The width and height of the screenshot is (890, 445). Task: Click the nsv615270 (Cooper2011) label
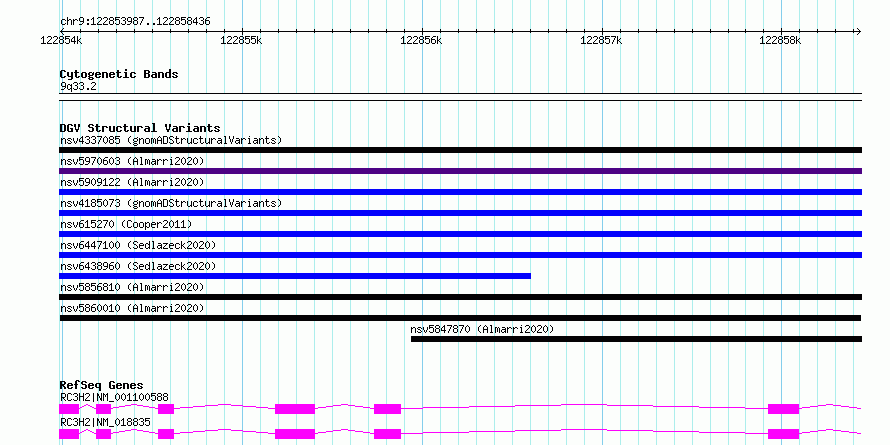(x=126, y=224)
